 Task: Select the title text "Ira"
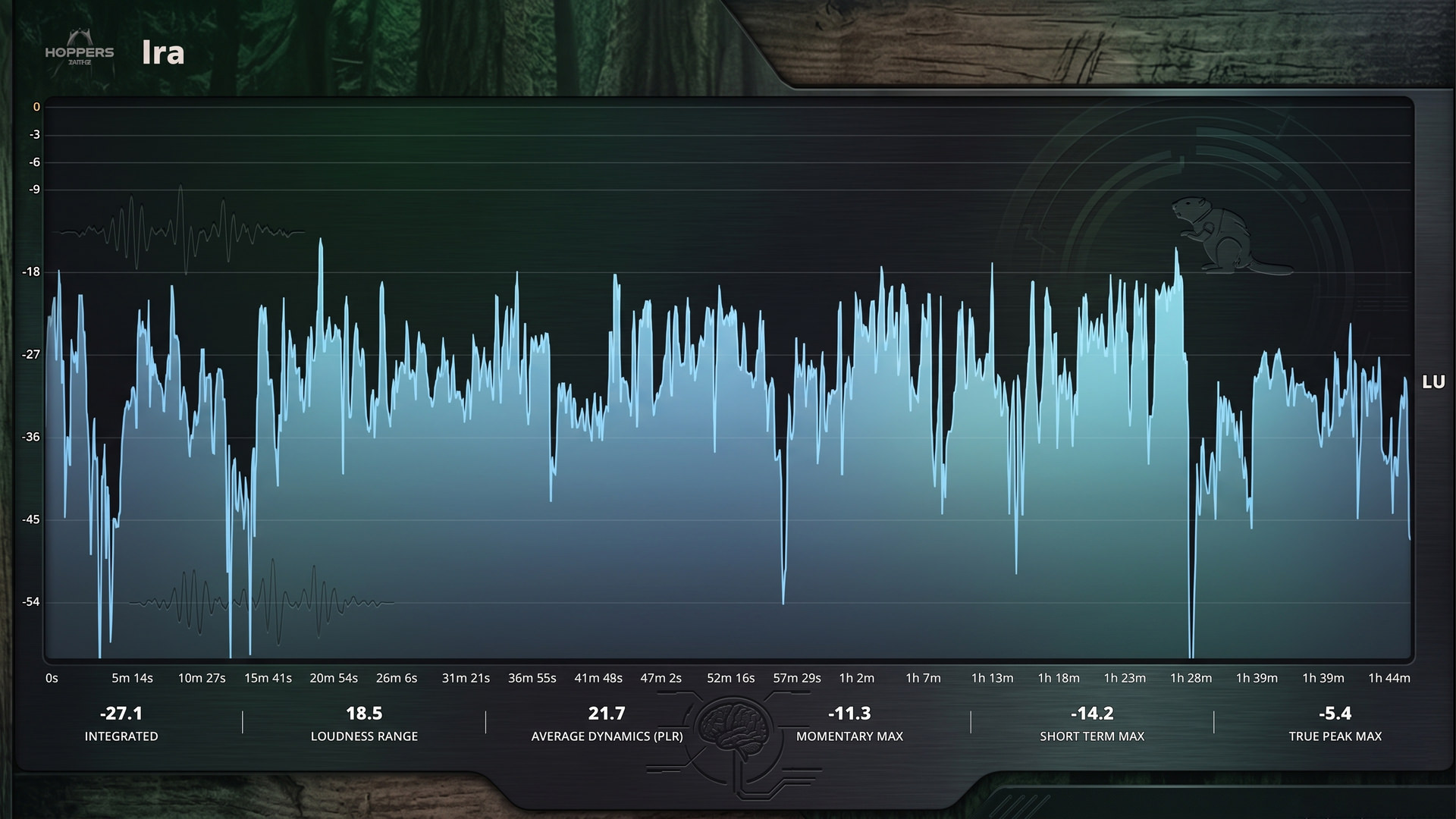(163, 52)
